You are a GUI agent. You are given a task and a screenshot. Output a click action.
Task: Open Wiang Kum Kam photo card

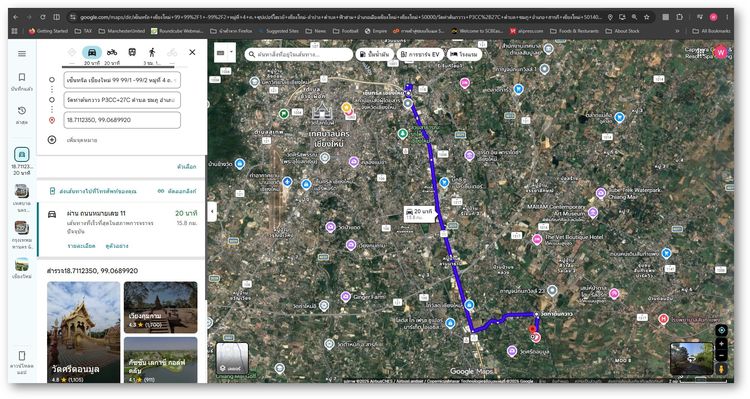click(160, 307)
